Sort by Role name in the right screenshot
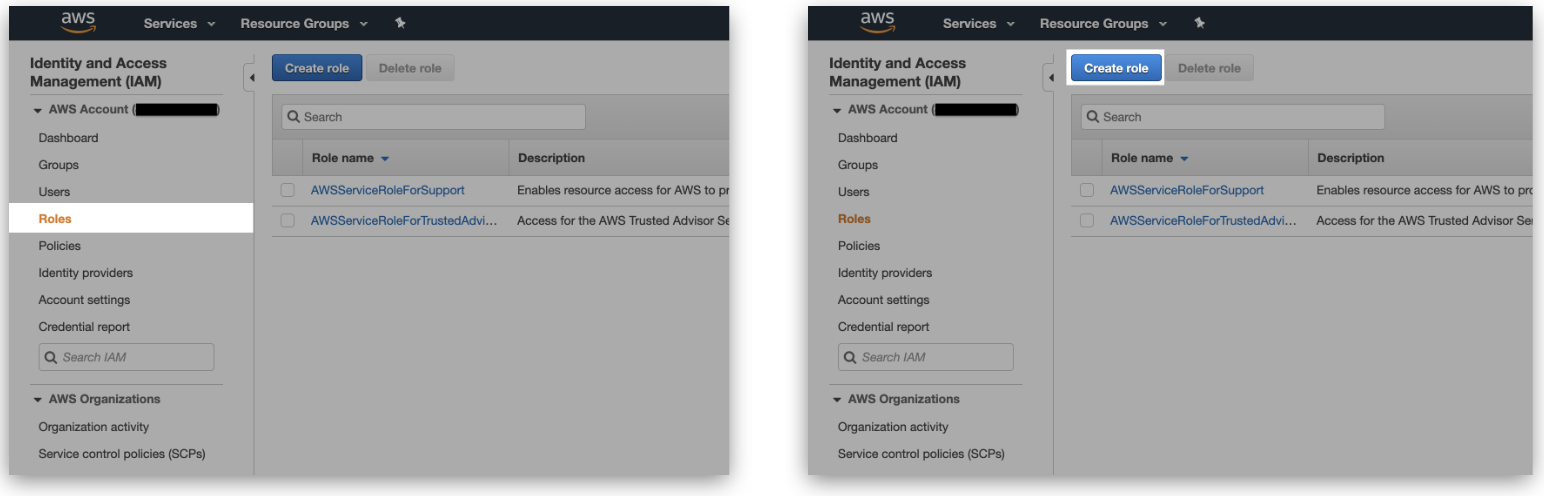Screen dimensions: 1544x496 point(1150,158)
